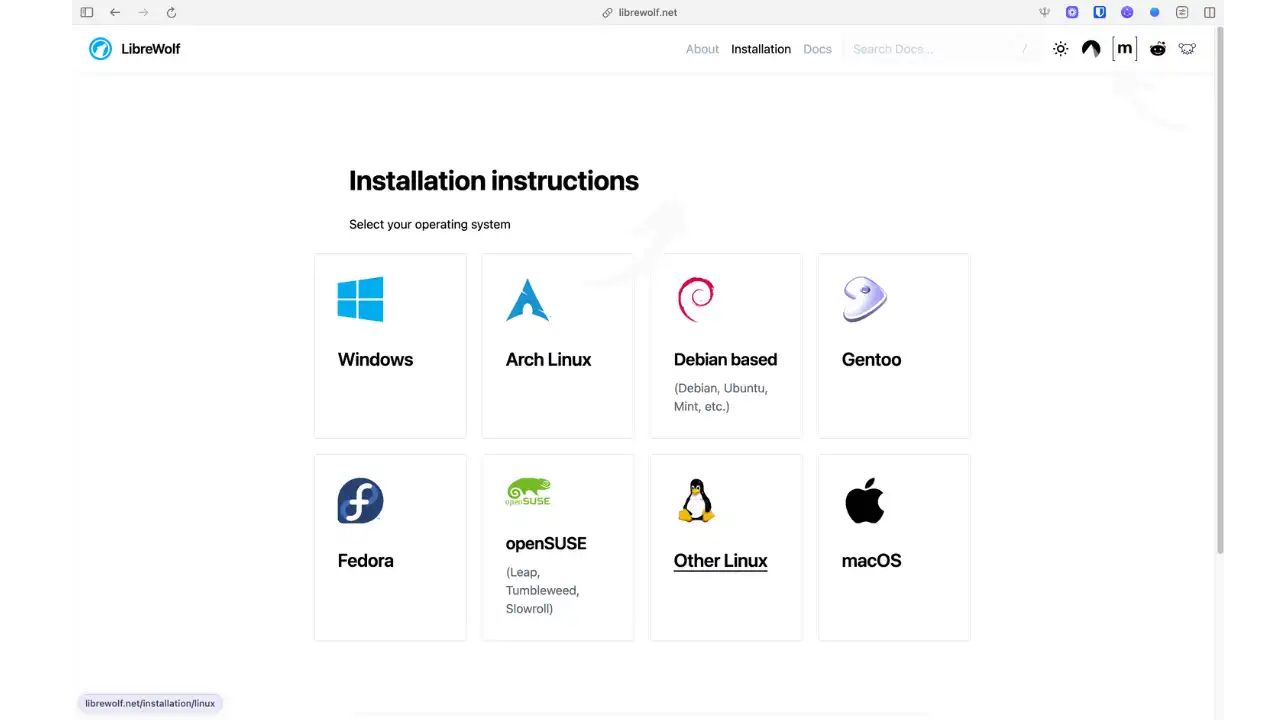Open the About page
This screenshot has width=1280, height=720.
tap(702, 49)
